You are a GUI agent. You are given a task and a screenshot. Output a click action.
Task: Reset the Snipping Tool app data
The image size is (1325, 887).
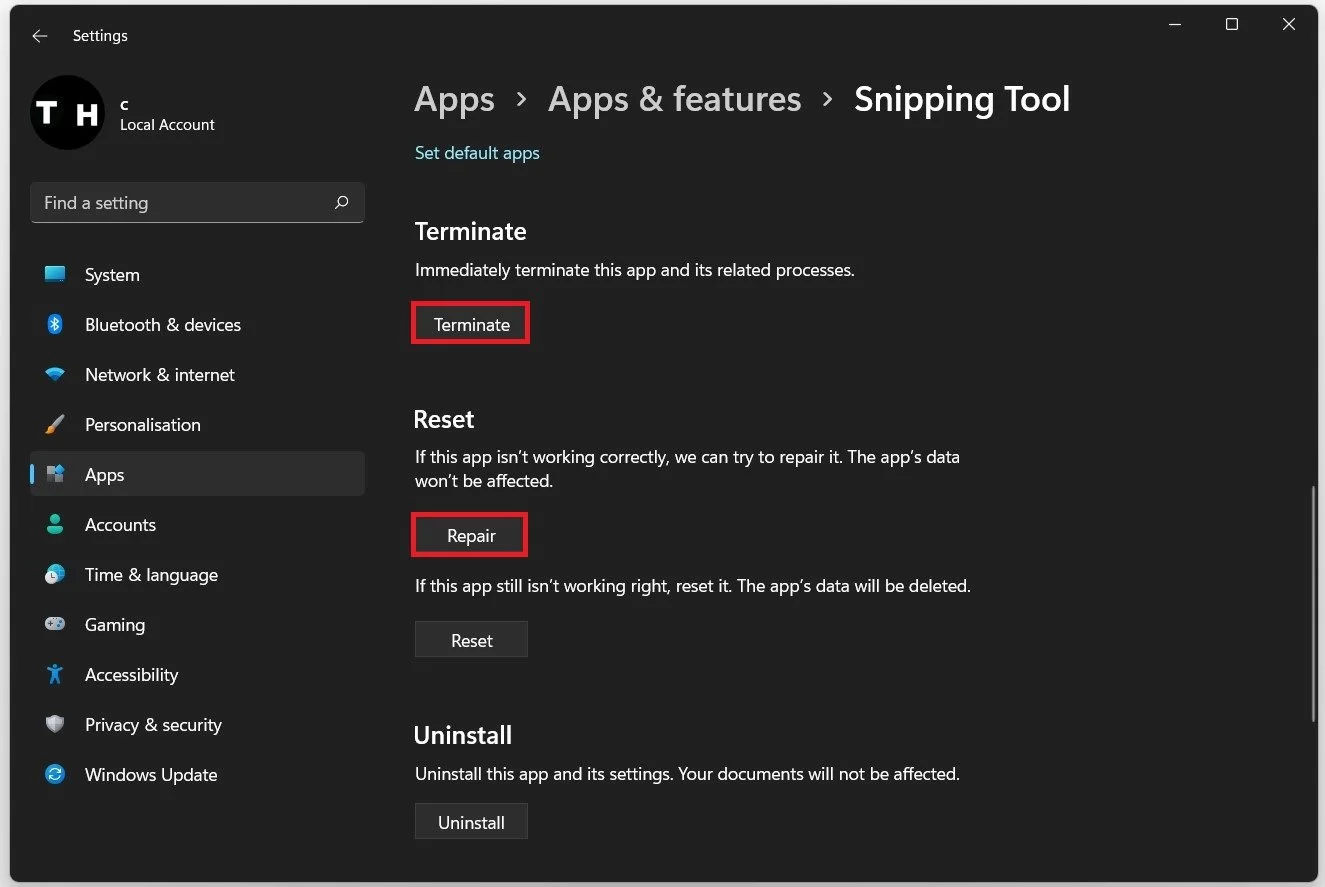[x=470, y=639]
